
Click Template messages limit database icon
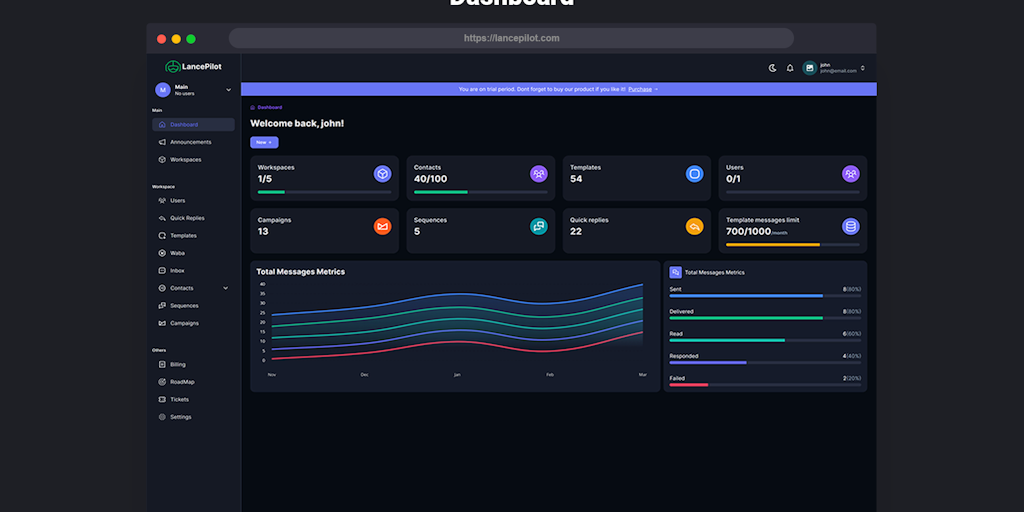850,227
